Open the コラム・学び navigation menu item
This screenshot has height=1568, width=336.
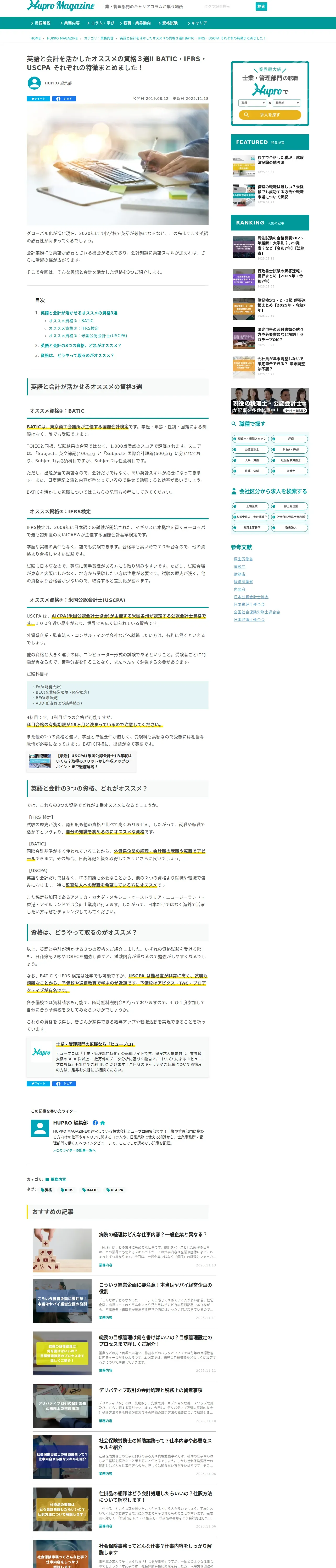tap(101, 23)
